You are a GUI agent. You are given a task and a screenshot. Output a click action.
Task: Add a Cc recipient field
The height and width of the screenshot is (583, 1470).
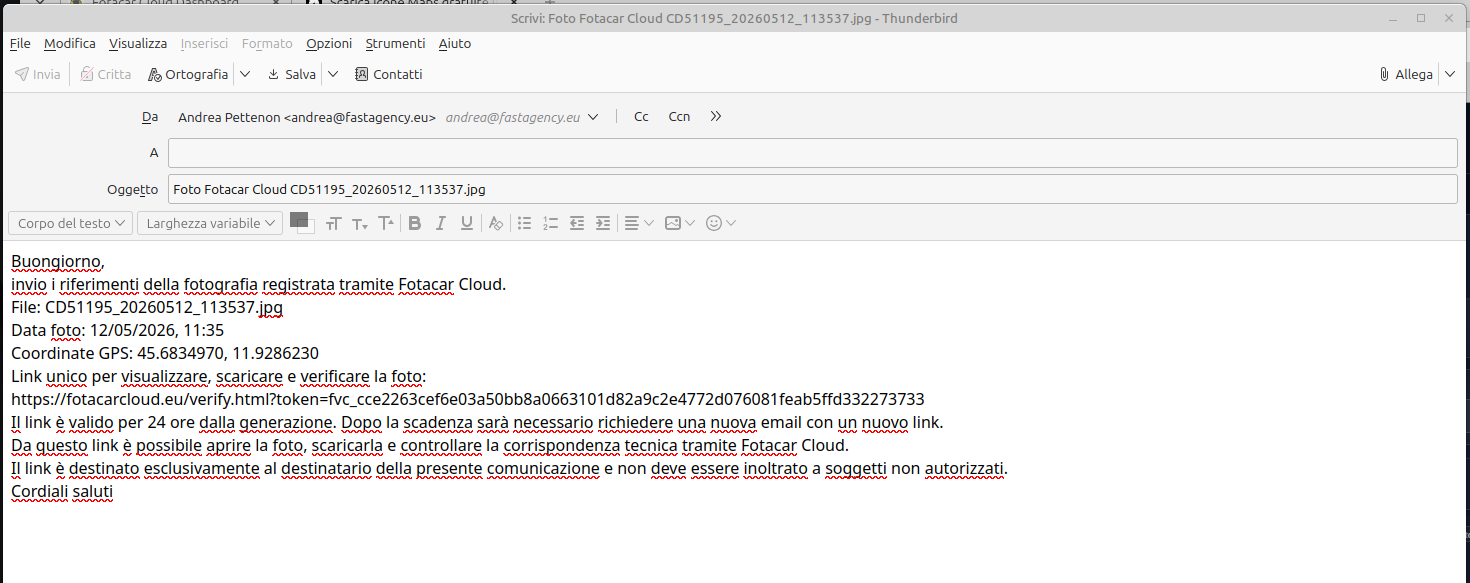click(x=641, y=117)
